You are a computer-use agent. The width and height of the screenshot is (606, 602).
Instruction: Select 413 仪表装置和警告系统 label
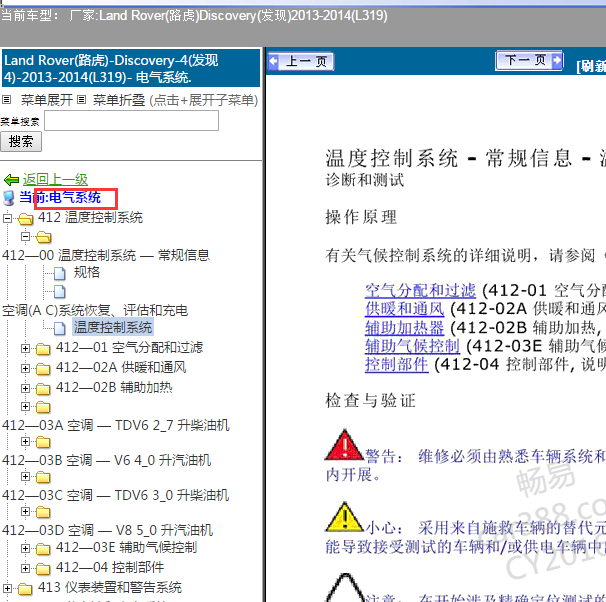point(110,588)
